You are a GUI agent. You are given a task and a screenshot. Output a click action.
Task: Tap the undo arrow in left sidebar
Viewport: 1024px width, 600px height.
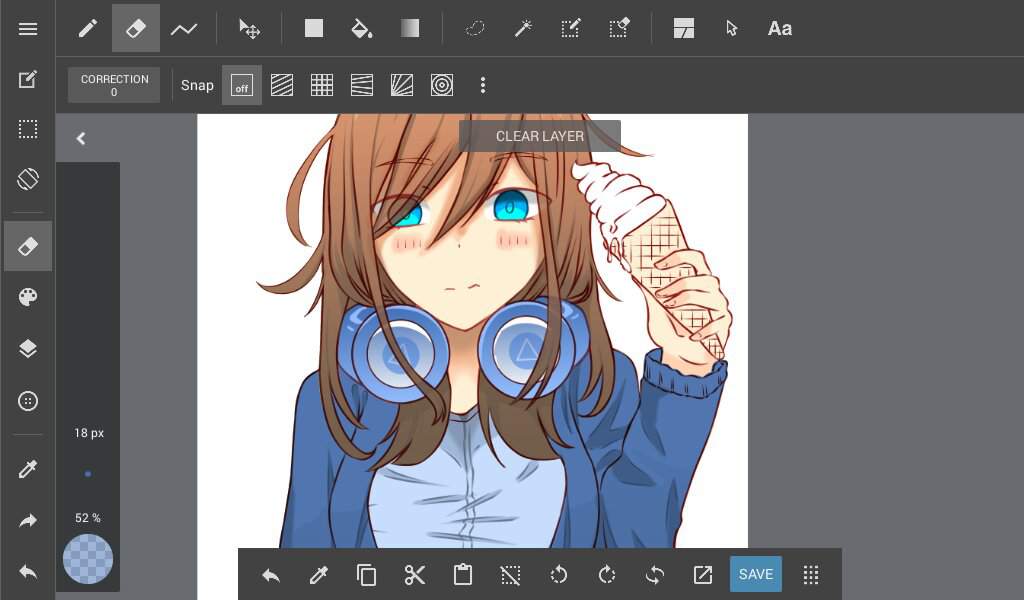[27, 572]
